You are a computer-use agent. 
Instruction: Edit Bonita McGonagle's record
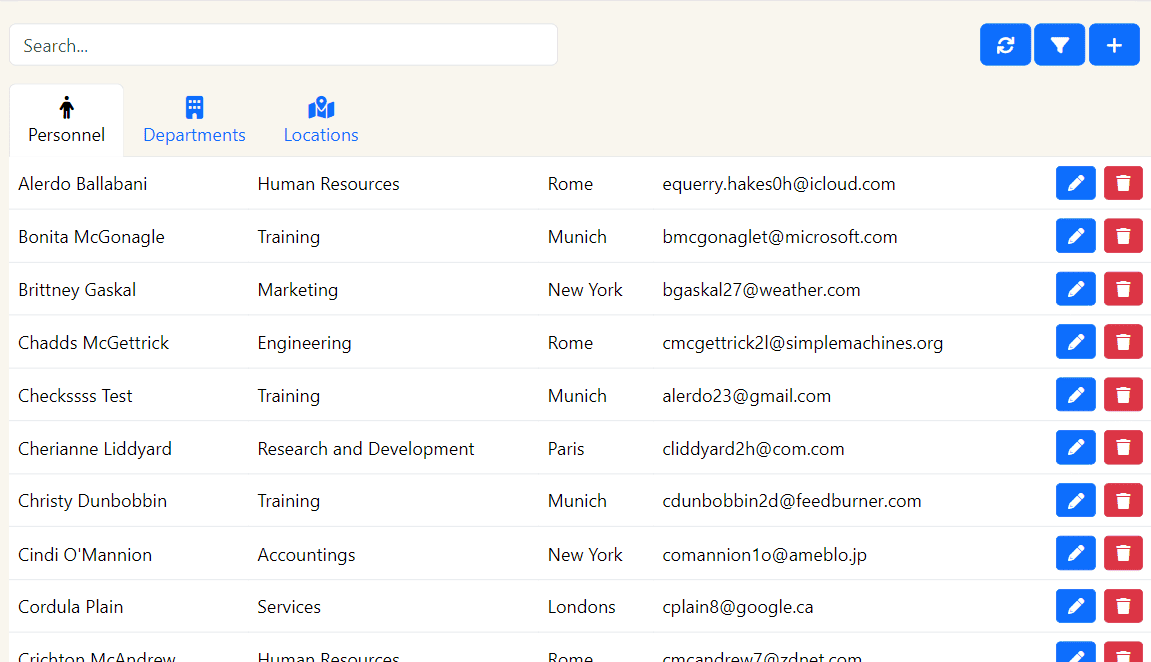pyautogui.click(x=1075, y=237)
